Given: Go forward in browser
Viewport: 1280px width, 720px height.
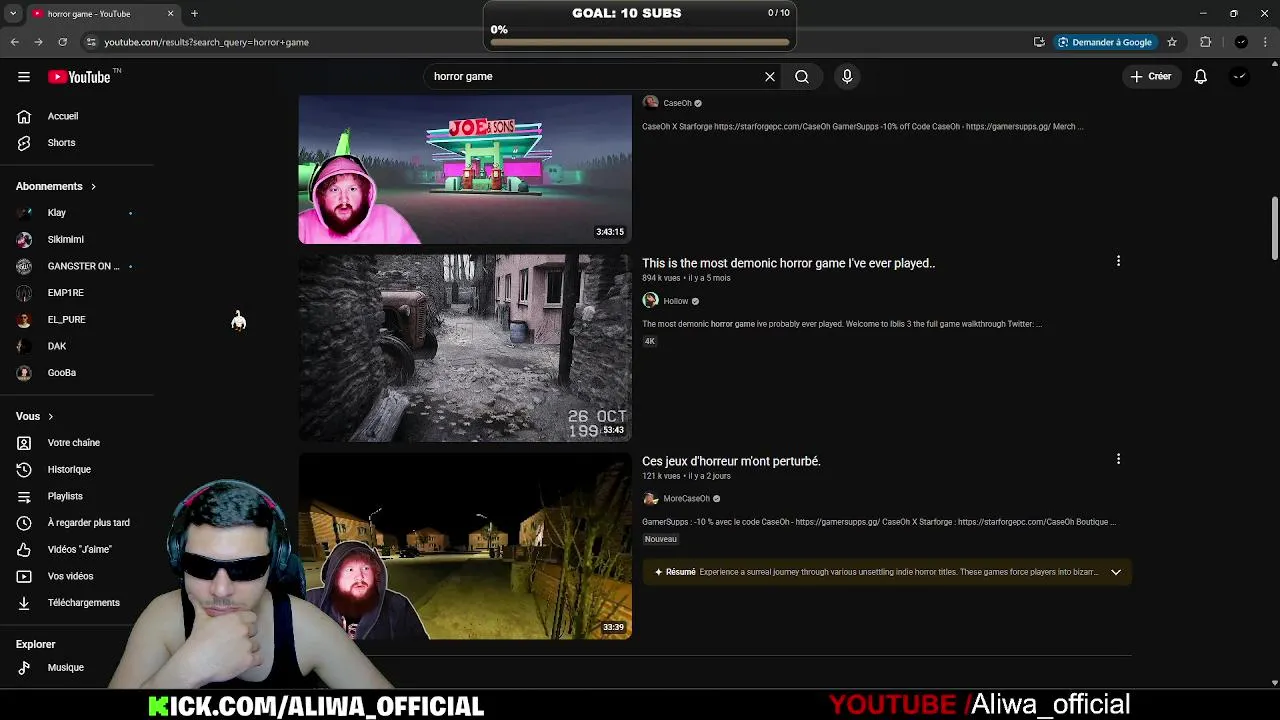Looking at the screenshot, I should click(38, 42).
